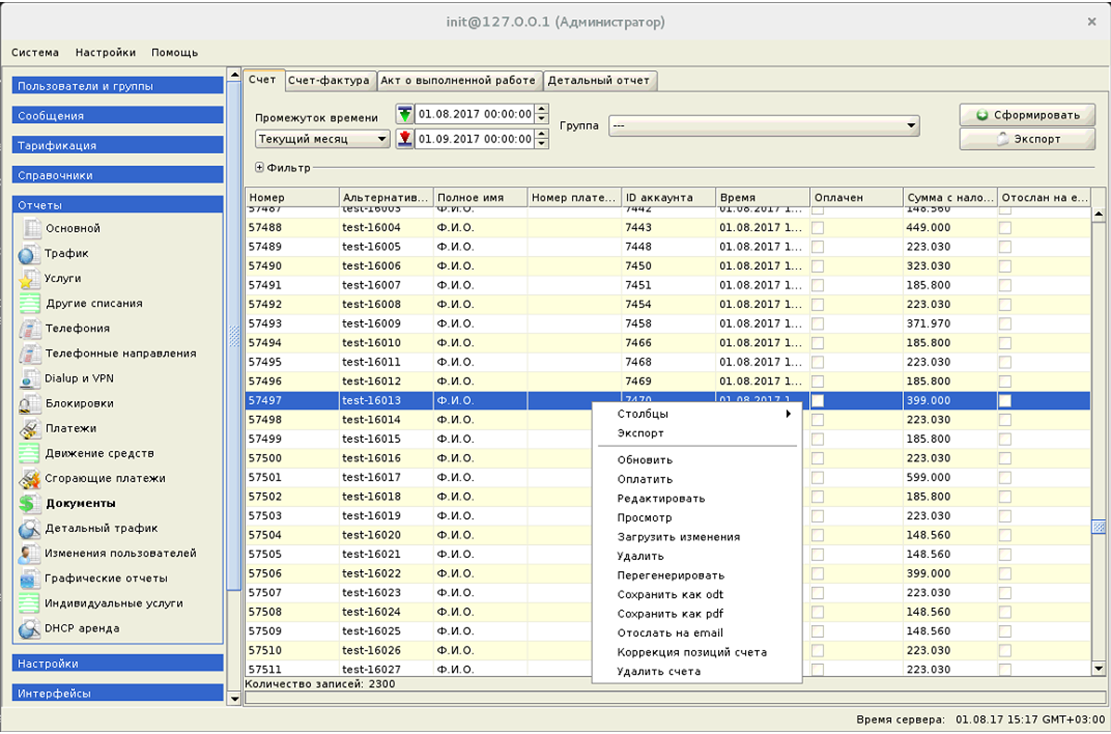This screenshot has width=1111, height=734.
Task: Sort by the Номер column header
Action: [292, 198]
